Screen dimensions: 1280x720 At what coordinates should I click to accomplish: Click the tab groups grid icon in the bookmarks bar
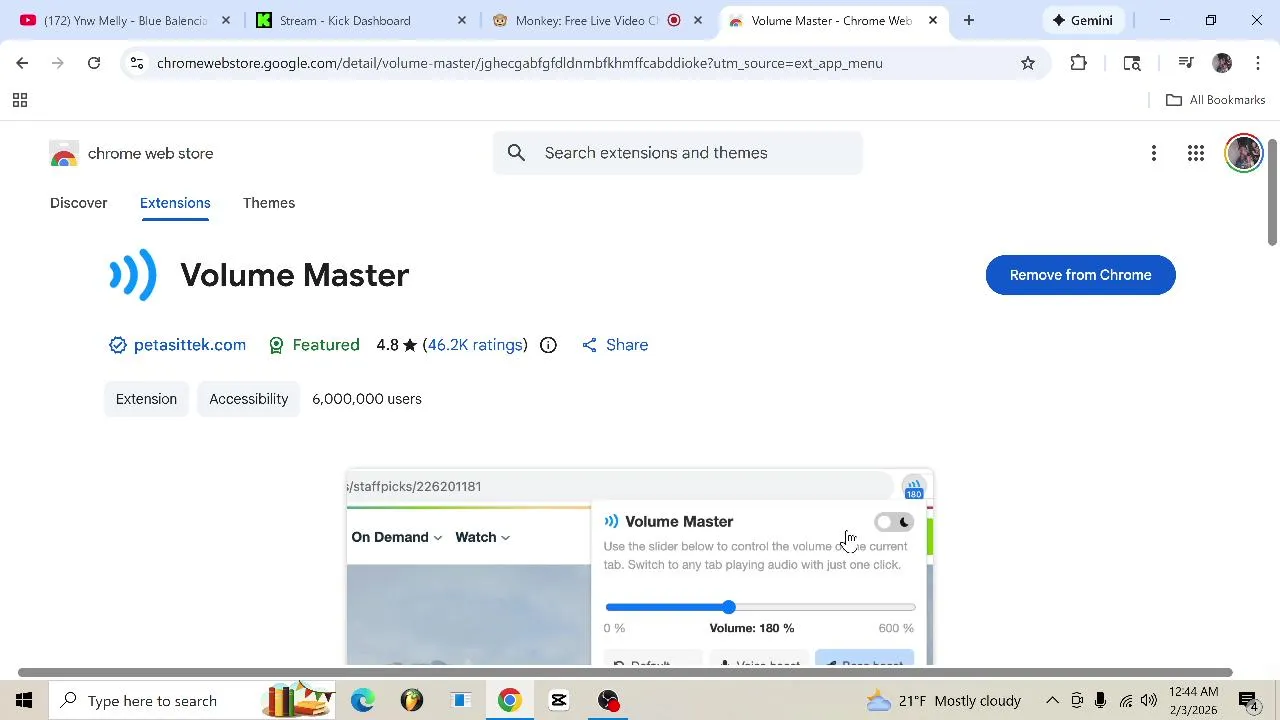[19, 100]
